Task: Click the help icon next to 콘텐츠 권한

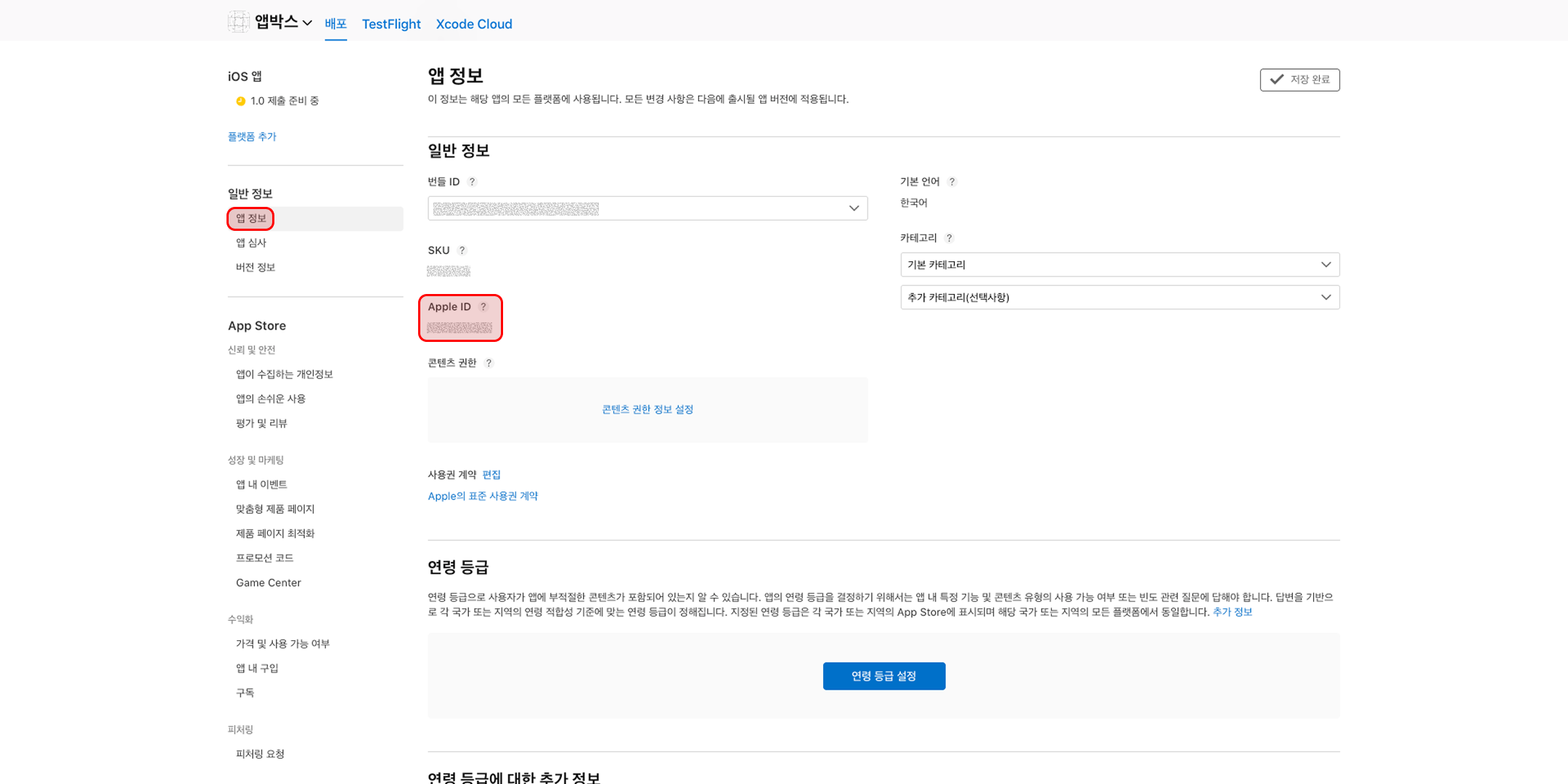Action: tap(489, 363)
